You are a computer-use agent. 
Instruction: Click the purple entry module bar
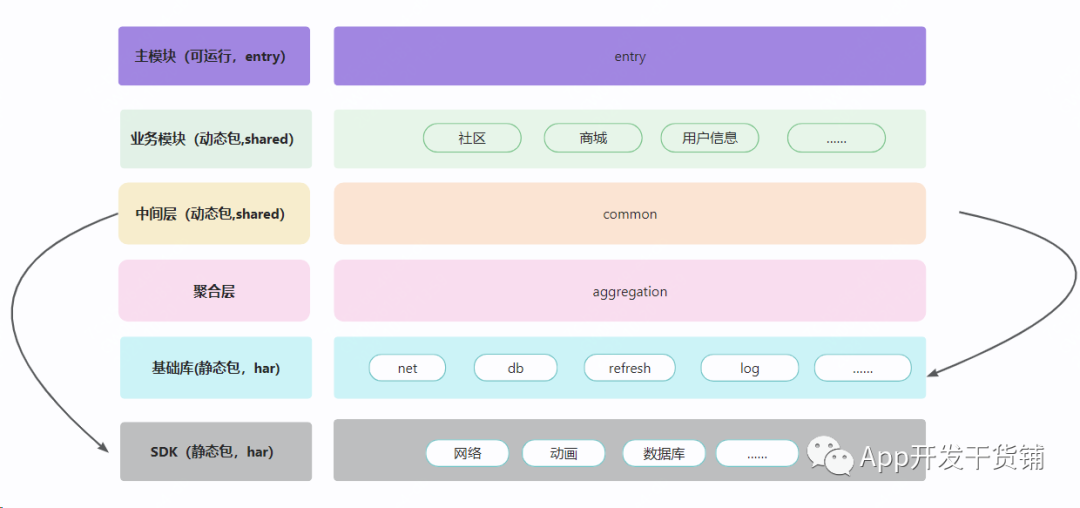pyautogui.click(x=630, y=56)
